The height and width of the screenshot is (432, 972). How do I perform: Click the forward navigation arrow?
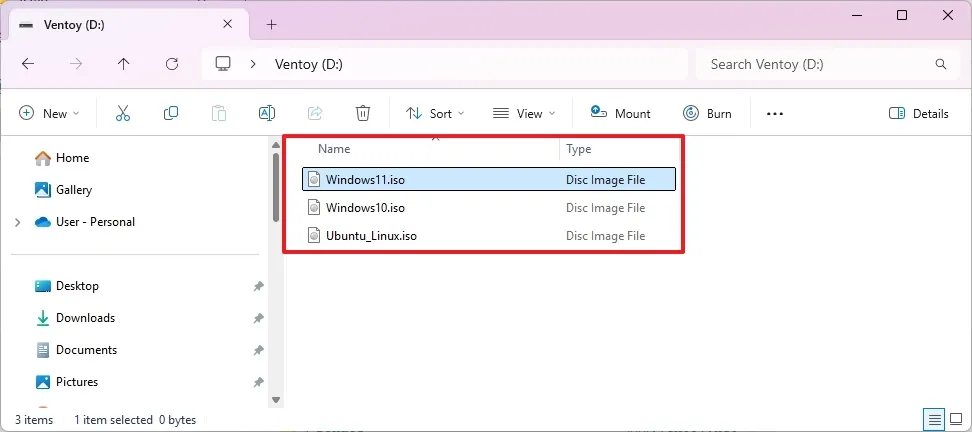pyautogui.click(x=76, y=64)
